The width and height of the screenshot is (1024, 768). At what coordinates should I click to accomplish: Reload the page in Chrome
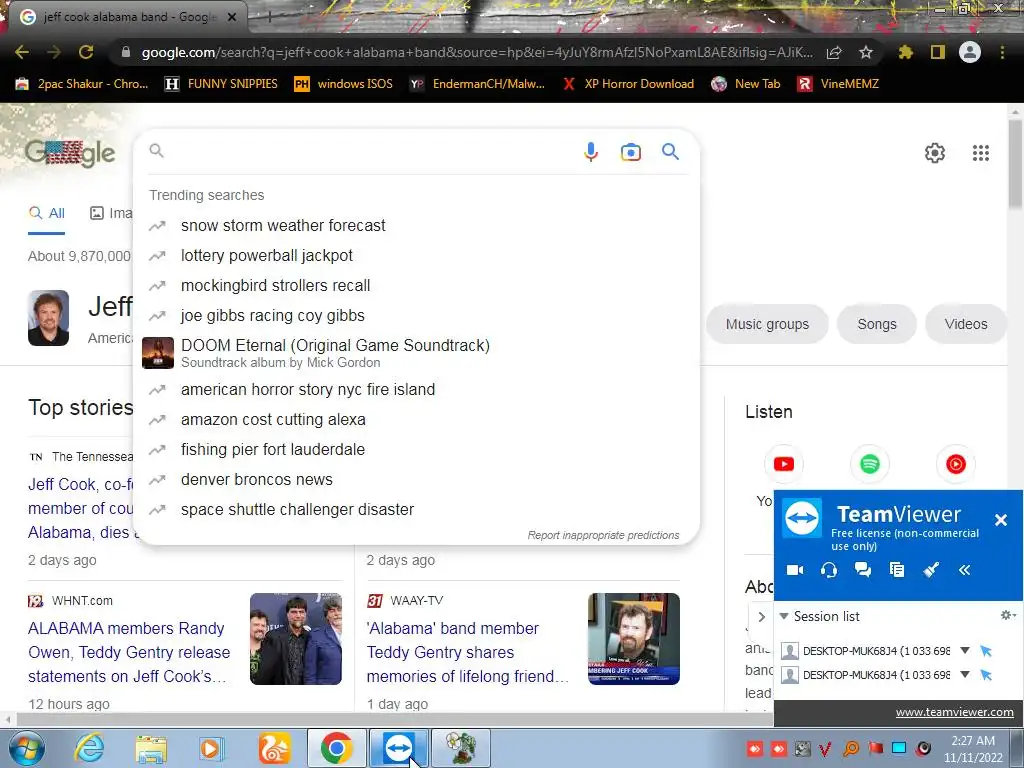[x=86, y=52]
